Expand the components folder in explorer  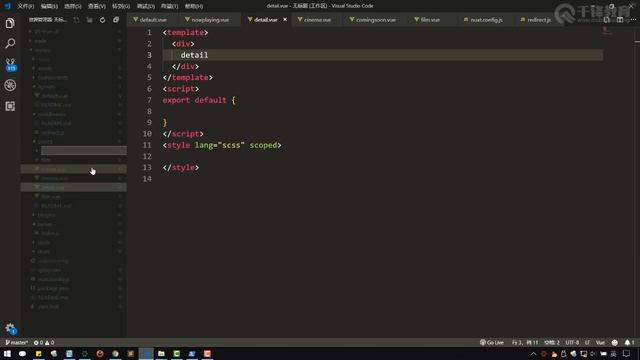pyautogui.click(x=53, y=77)
